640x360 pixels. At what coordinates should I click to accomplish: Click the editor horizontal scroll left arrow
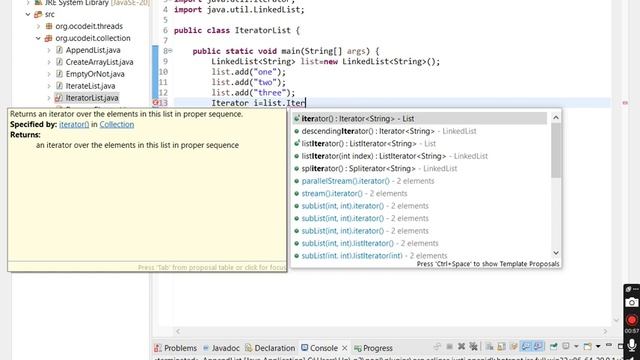[178, 331]
